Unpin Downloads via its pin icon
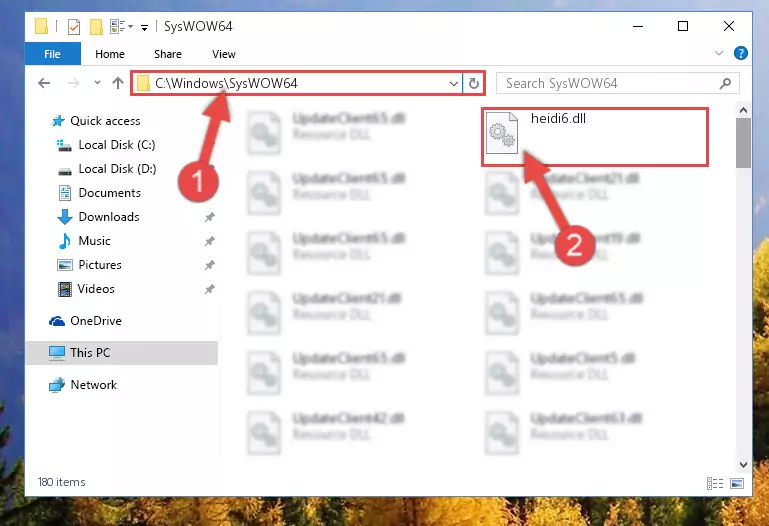Image resolution: width=769 pixels, height=526 pixels. (209, 217)
